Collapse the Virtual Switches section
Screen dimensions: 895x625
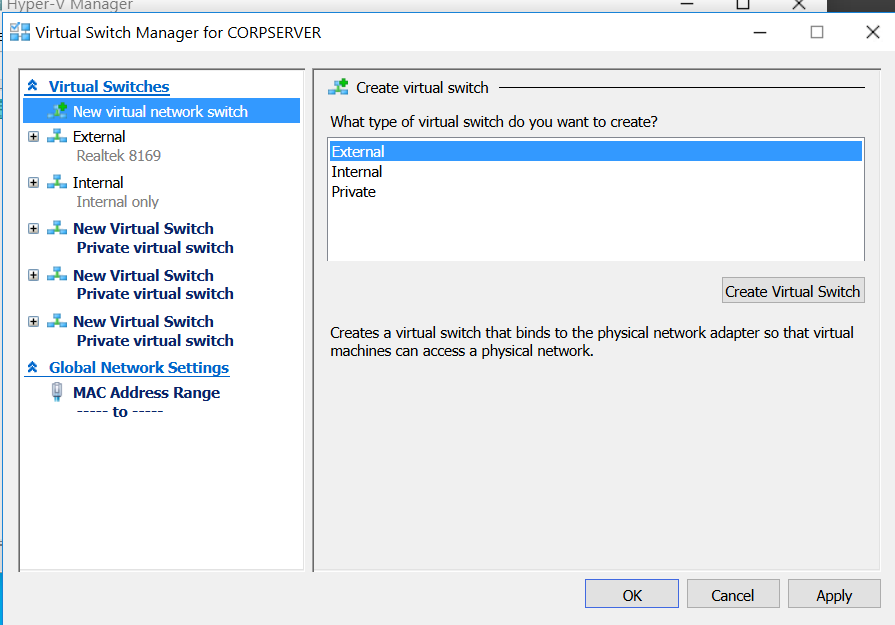(x=33, y=87)
